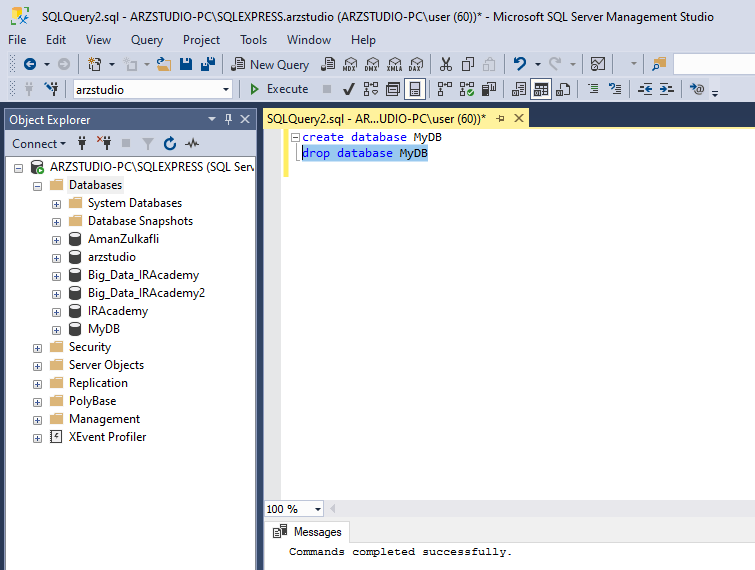
Task: Click the Decrease Indent icon
Action: [x=645, y=89]
